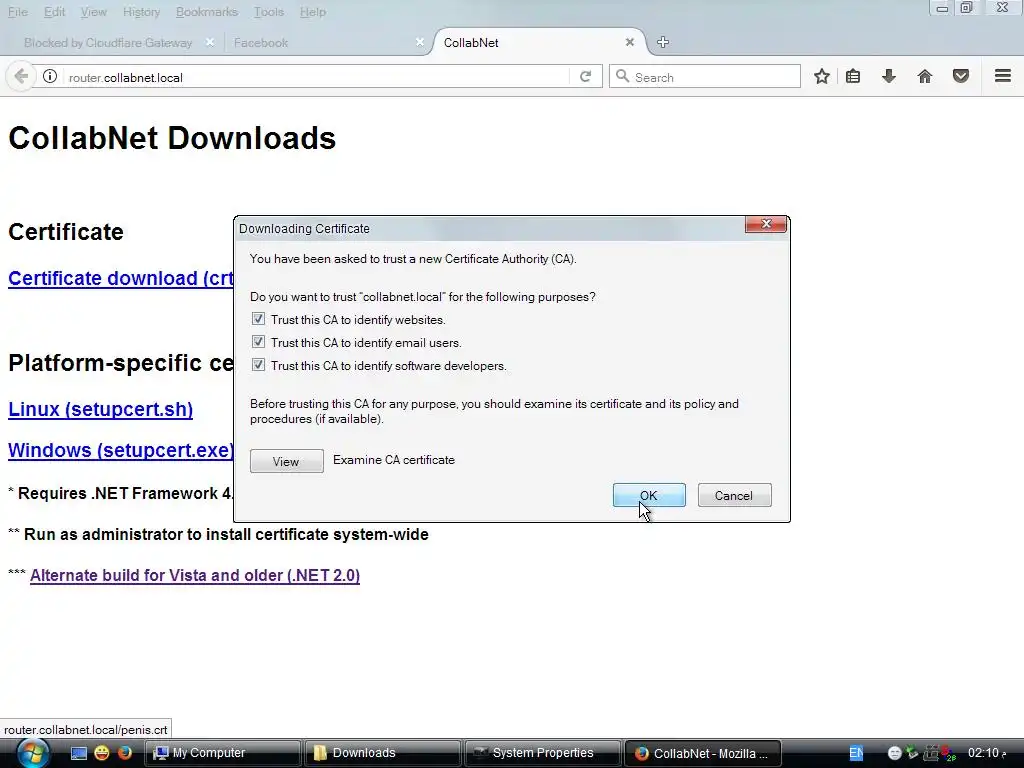This screenshot has width=1024, height=768.
Task: Switch to the Facebook tab
Action: (261, 42)
